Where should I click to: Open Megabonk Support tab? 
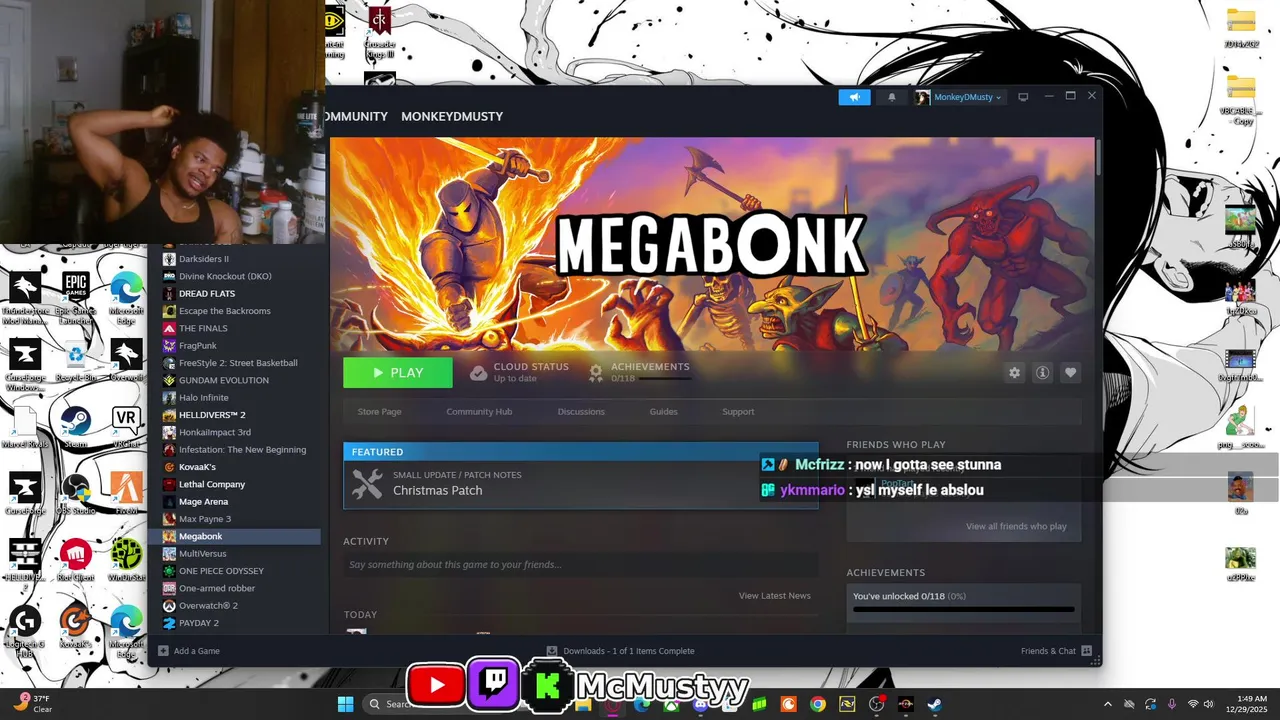point(738,411)
